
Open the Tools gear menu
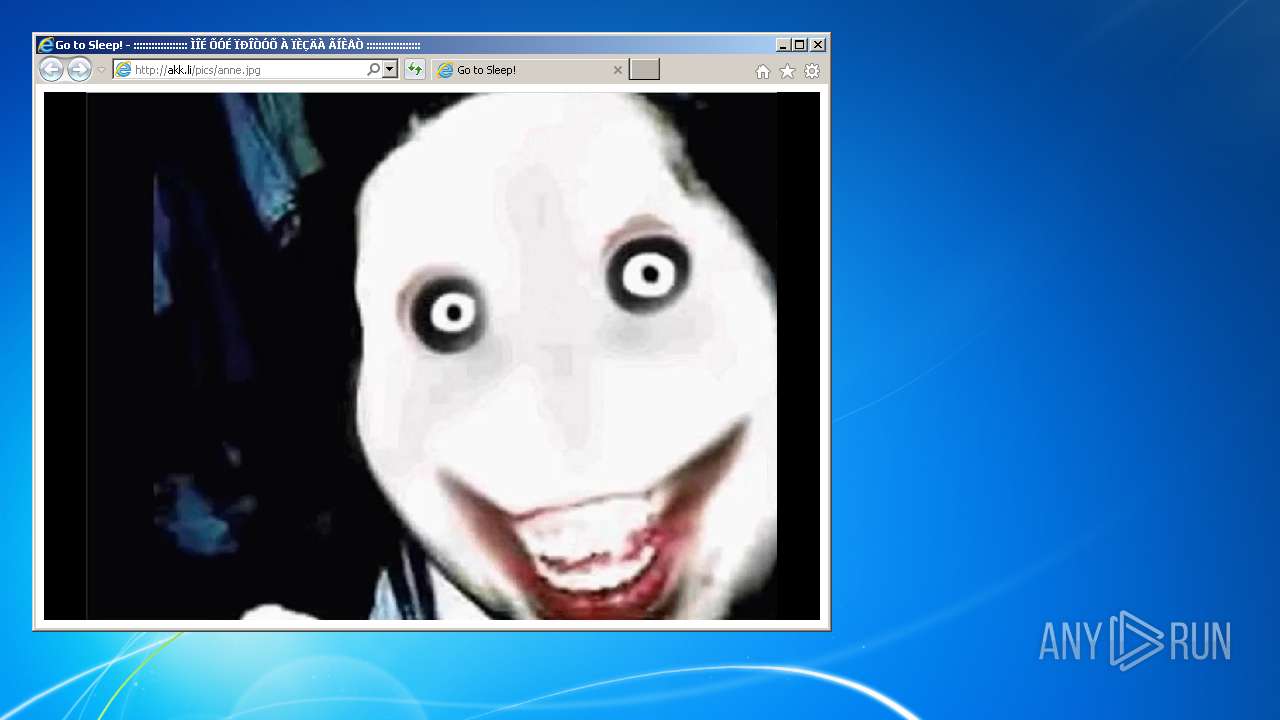point(812,71)
